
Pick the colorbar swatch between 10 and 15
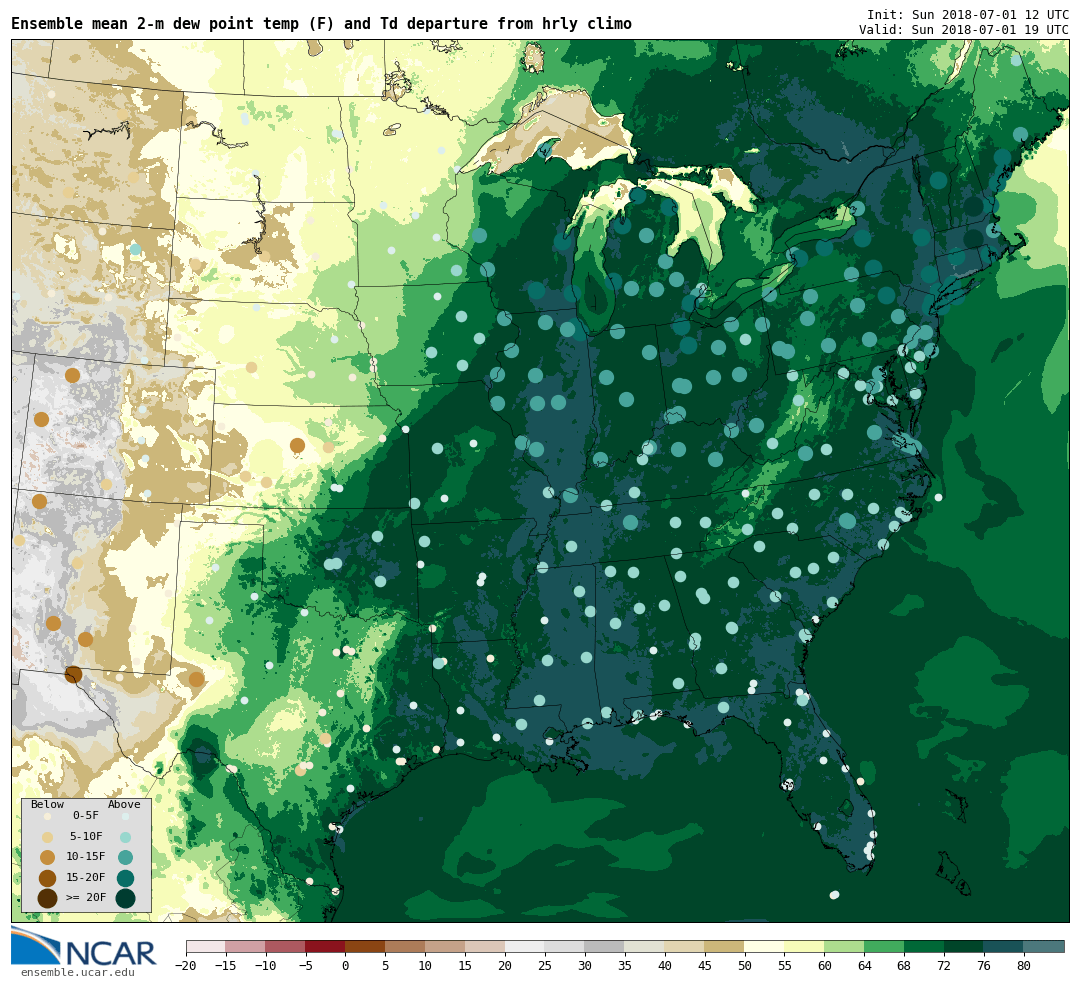tap(446, 946)
